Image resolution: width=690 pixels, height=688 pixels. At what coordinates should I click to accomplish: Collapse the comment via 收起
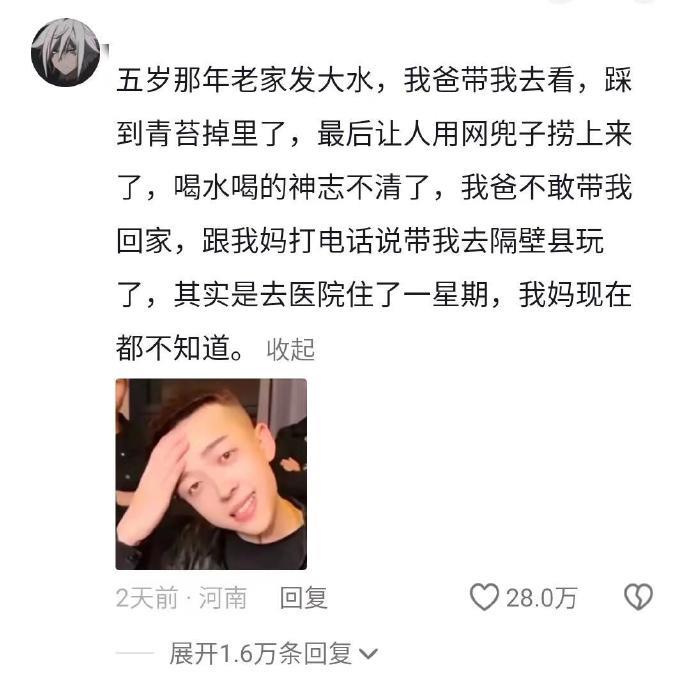tap(290, 350)
